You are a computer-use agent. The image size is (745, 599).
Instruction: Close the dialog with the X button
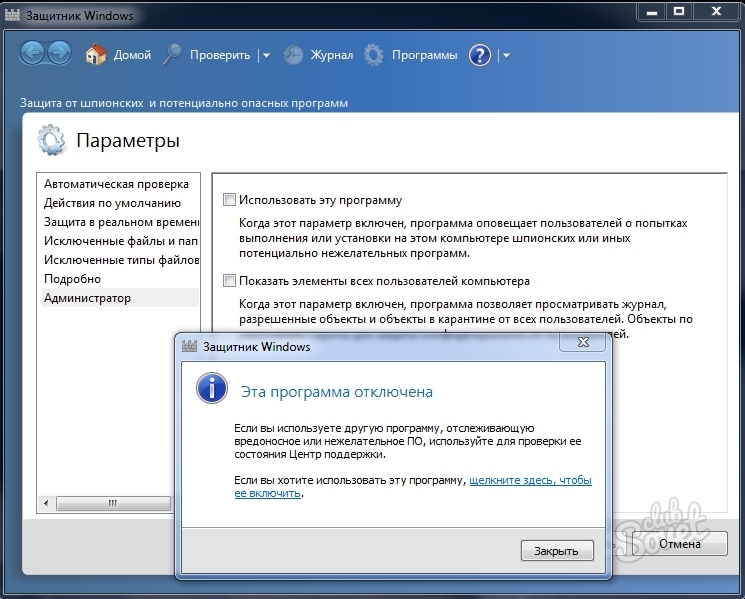[x=583, y=342]
